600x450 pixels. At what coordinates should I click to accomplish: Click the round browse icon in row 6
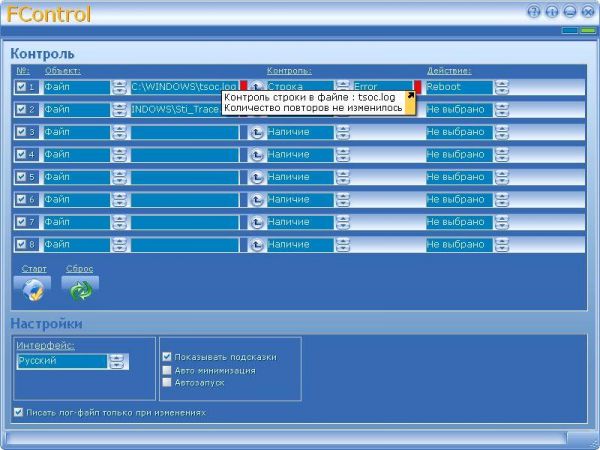(x=255, y=199)
